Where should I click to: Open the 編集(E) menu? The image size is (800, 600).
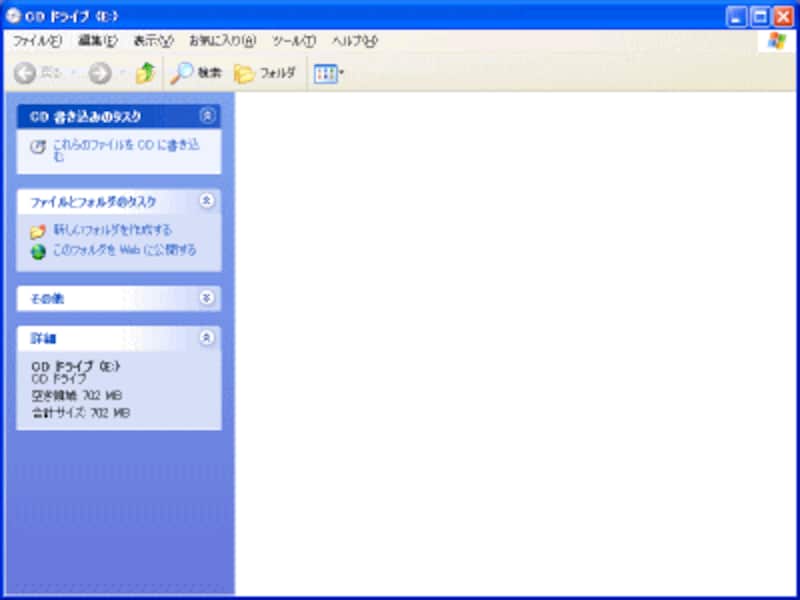pos(98,41)
